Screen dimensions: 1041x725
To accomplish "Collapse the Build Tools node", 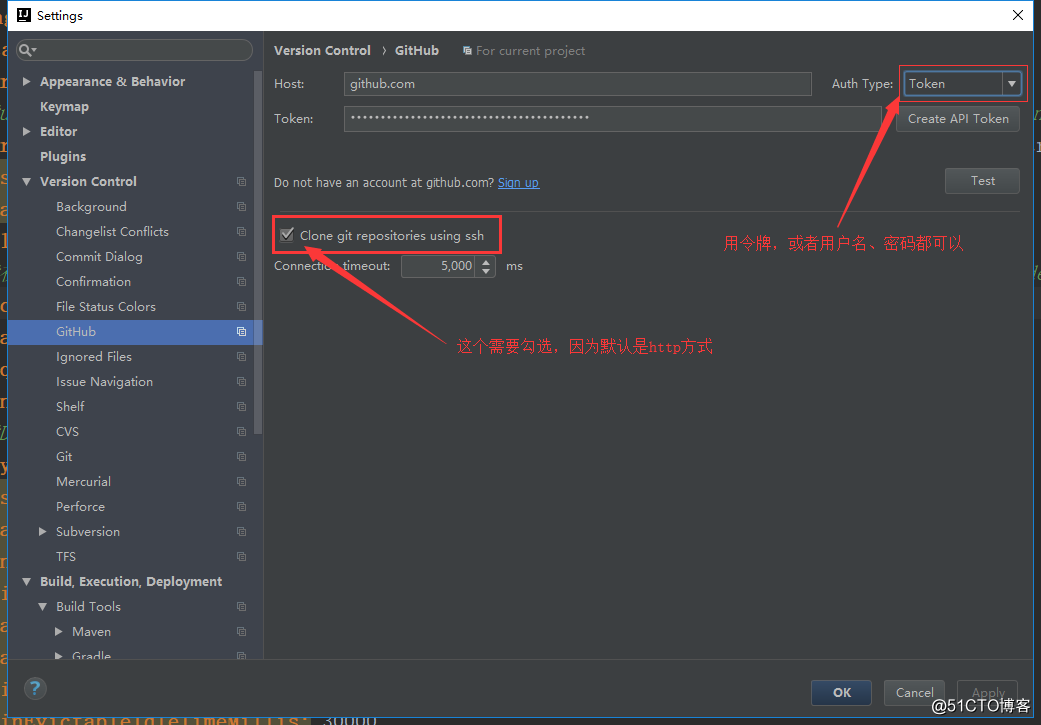I will pos(43,607).
